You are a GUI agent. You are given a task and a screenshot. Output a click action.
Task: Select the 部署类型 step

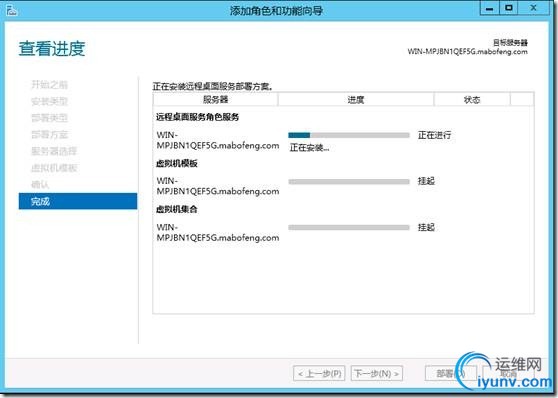(49, 118)
